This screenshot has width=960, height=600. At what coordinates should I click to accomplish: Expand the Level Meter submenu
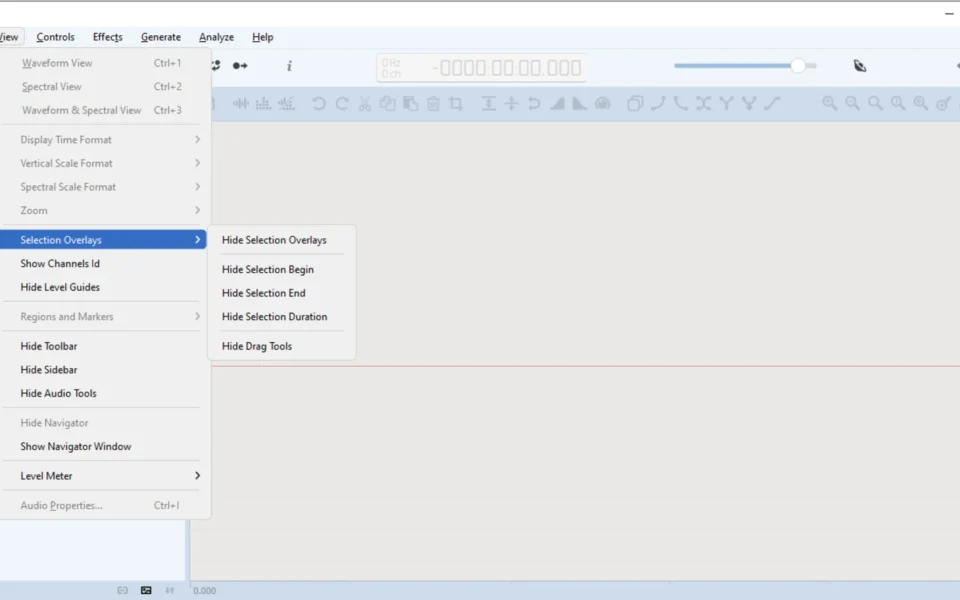103,476
